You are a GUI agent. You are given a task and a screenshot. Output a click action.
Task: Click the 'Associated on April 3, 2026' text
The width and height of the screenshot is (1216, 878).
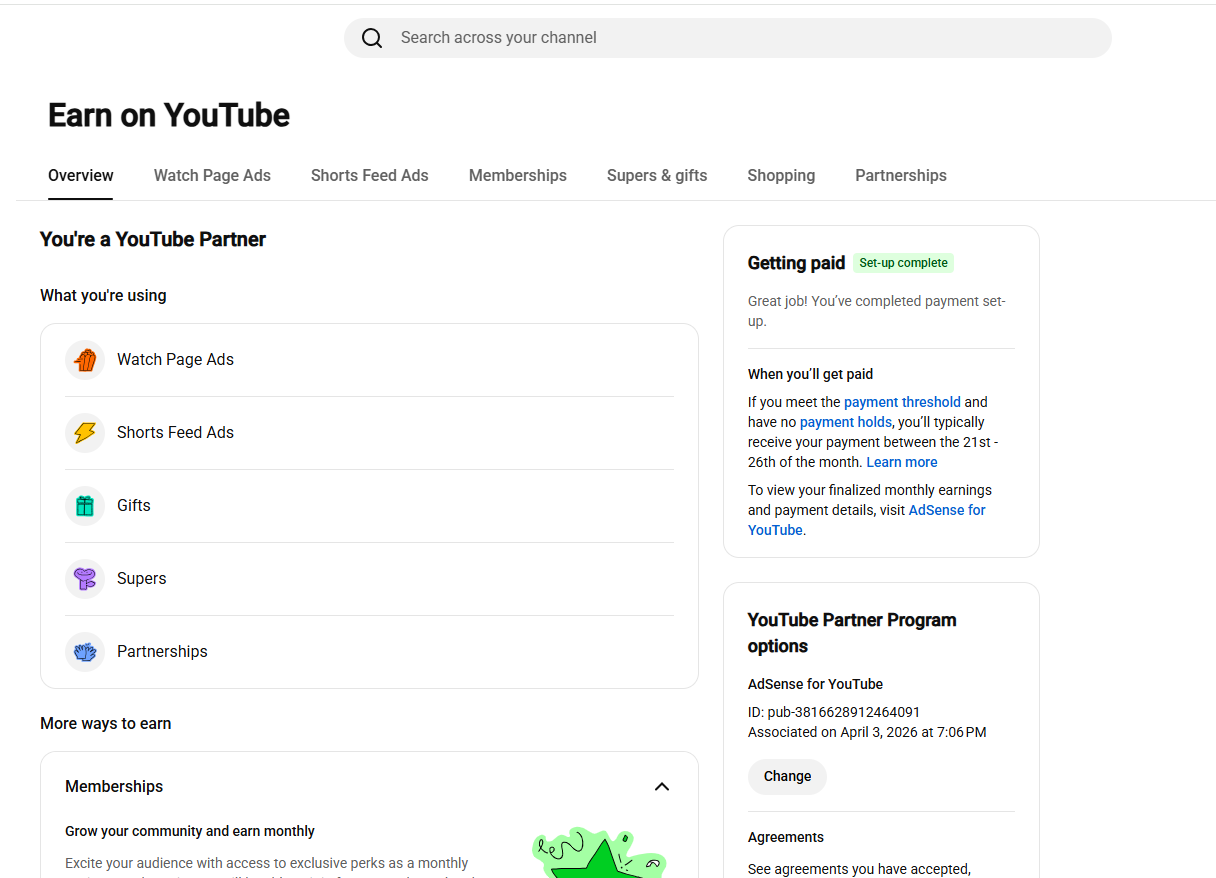867,732
